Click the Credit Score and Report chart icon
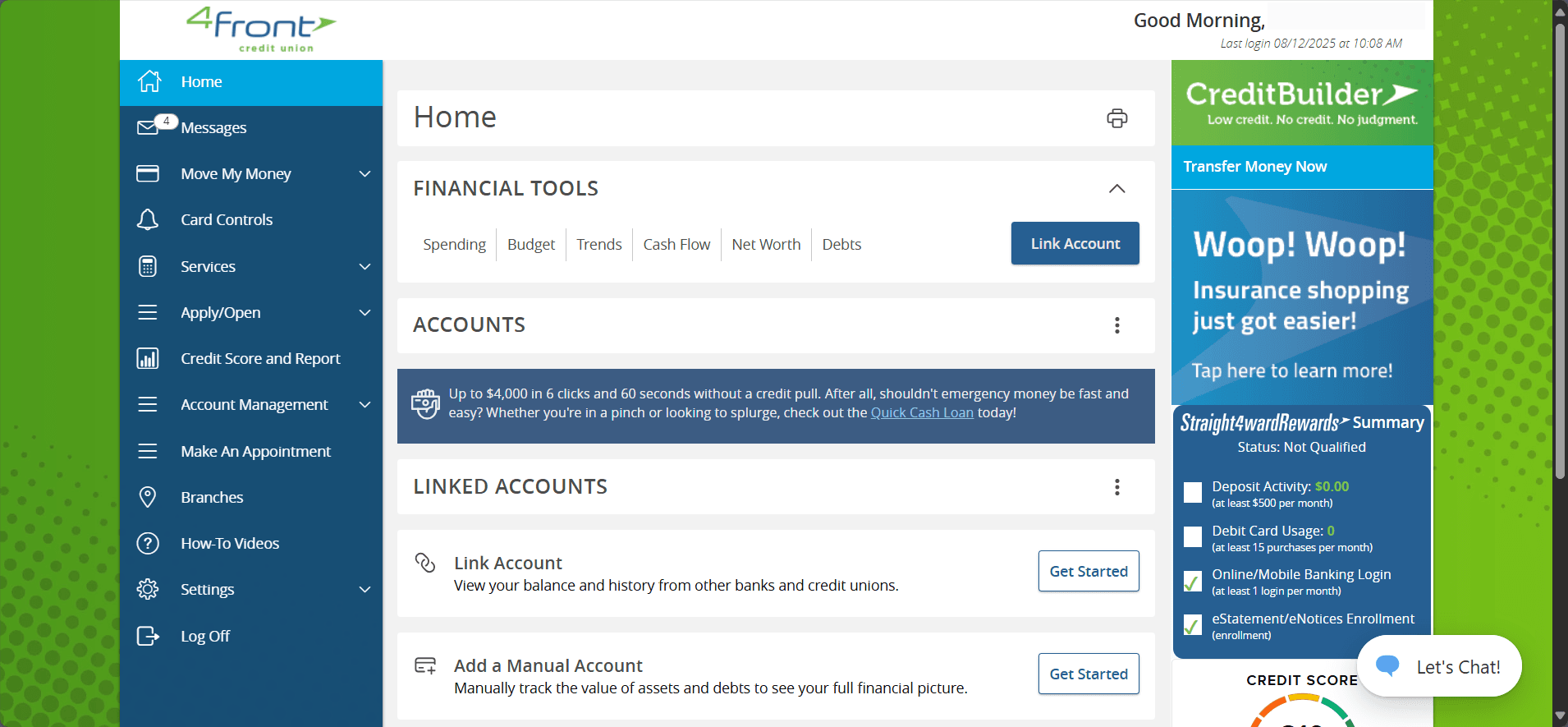 (x=148, y=358)
